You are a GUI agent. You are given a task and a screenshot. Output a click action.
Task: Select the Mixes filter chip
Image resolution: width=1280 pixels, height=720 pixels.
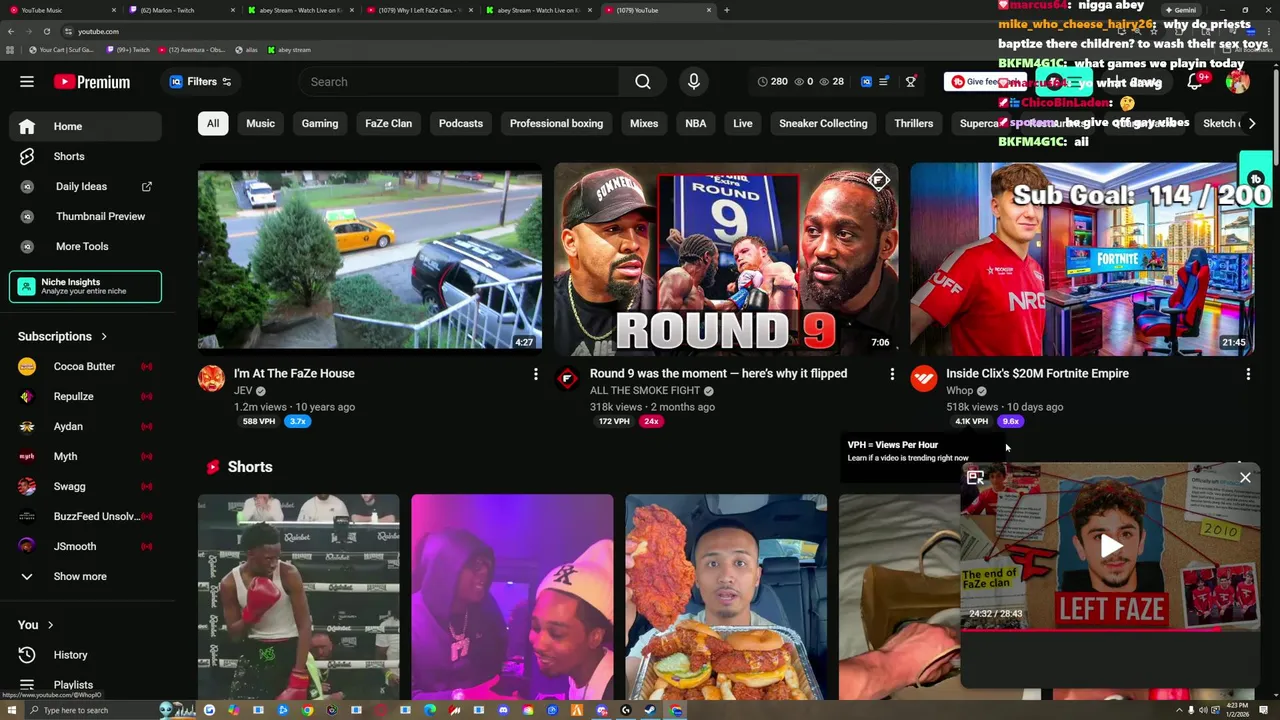coord(644,124)
